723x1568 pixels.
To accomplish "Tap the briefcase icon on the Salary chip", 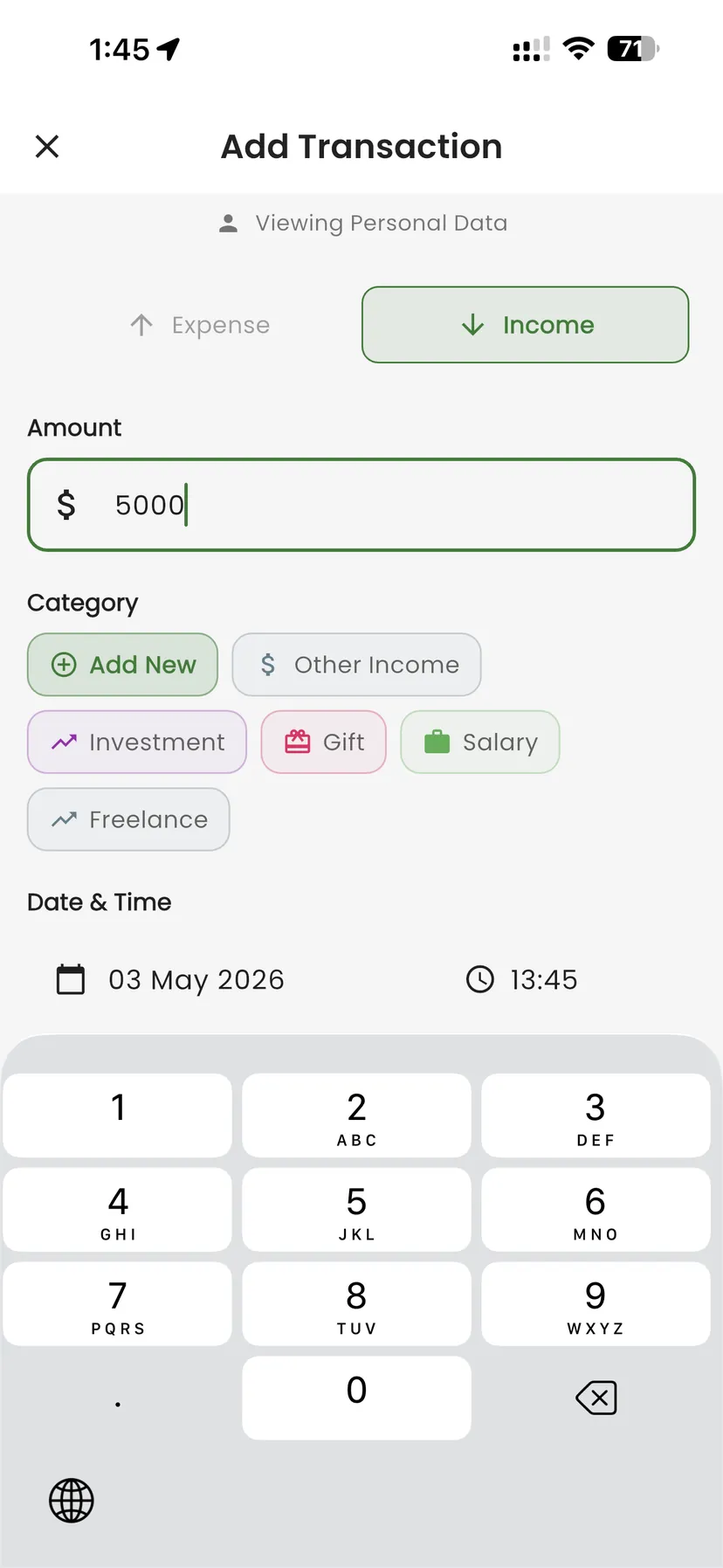I will (437, 742).
